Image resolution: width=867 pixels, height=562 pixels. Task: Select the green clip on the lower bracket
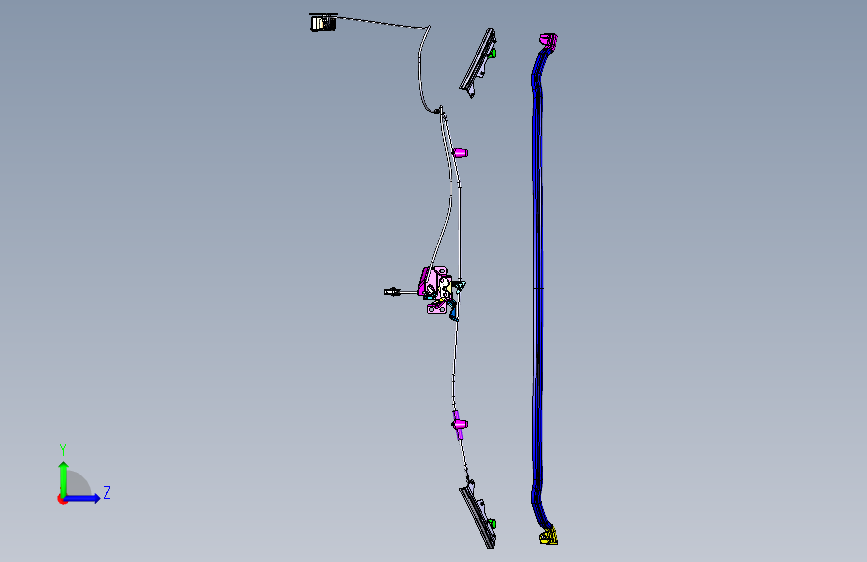492,523
